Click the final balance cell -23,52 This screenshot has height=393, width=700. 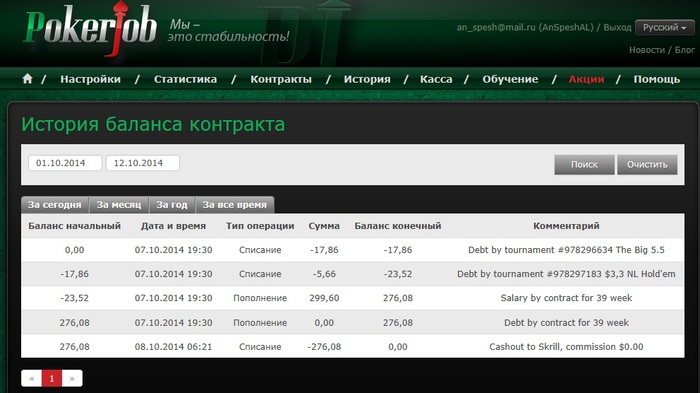[398, 274]
